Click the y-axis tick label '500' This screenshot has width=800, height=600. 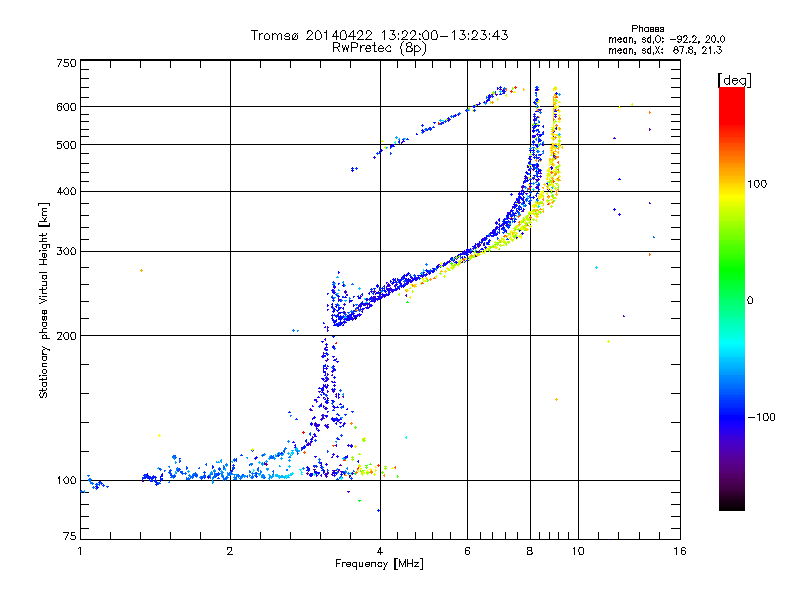coord(66,145)
